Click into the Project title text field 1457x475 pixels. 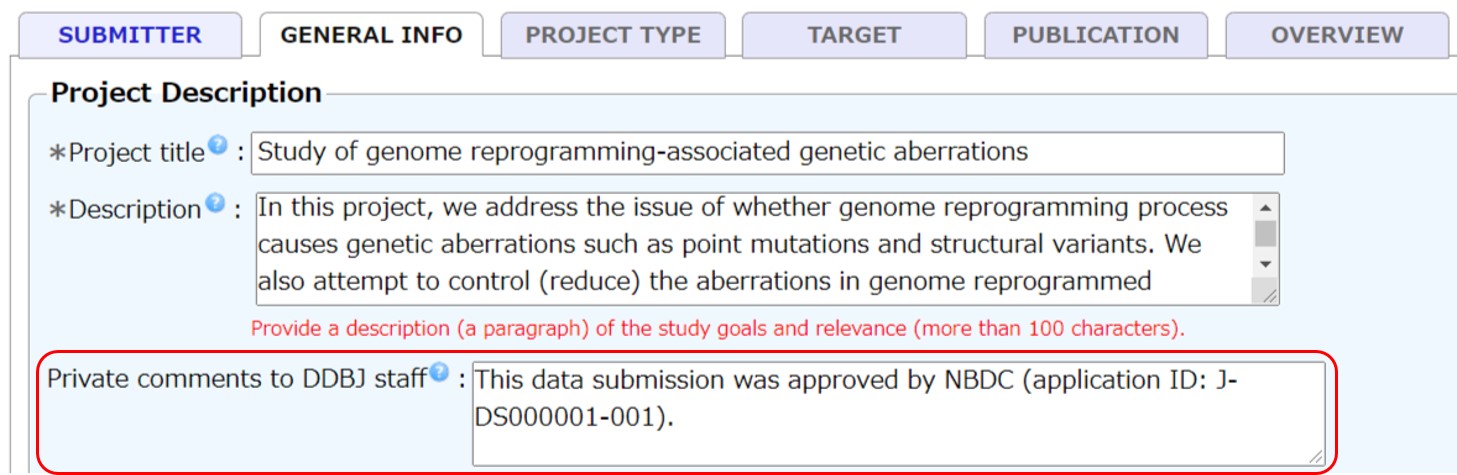click(766, 153)
